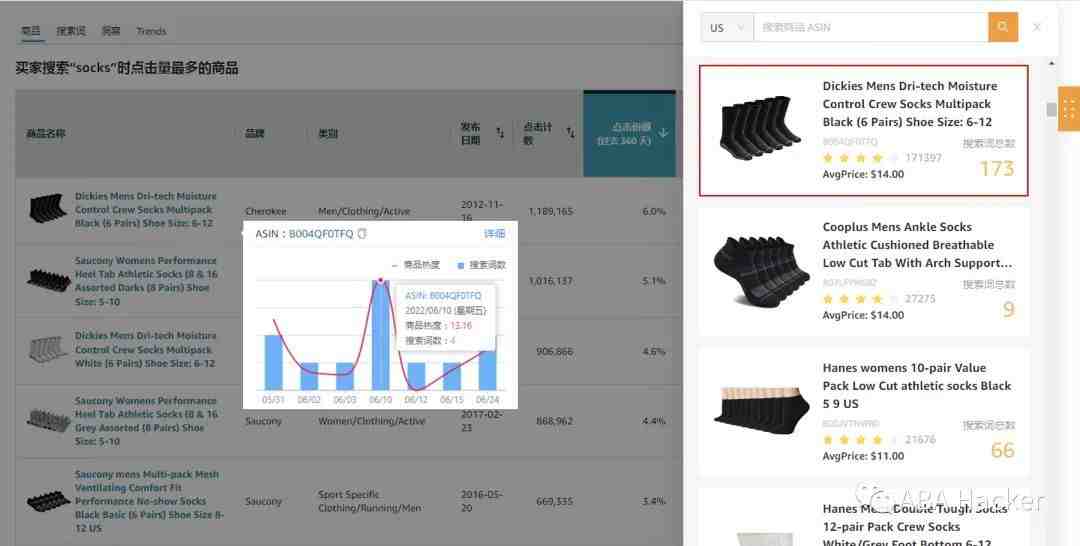
Task: Open the 详细 details link in popup
Action: click(494, 233)
